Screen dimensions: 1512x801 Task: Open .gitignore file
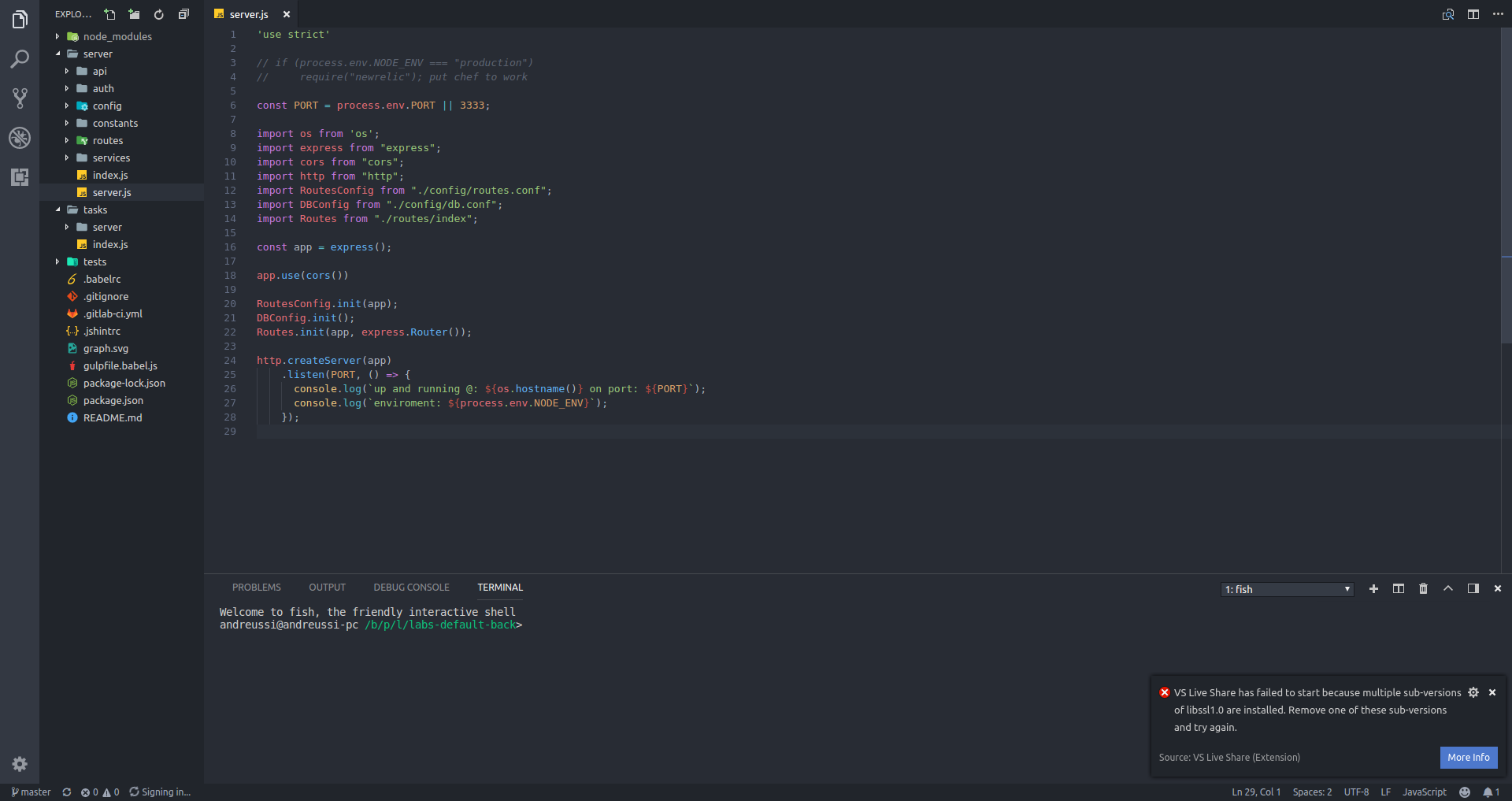(122, 296)
